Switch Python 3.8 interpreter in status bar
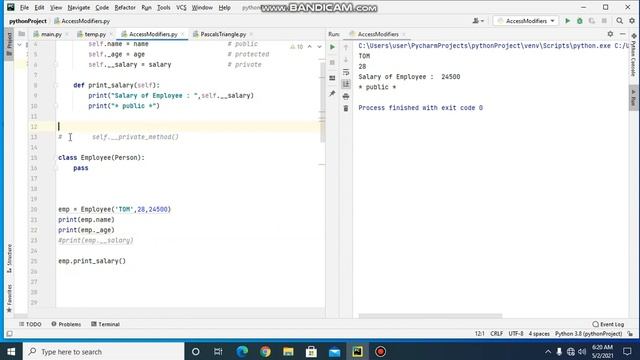Viewport: 640px width, 360px height. [588, 334]
